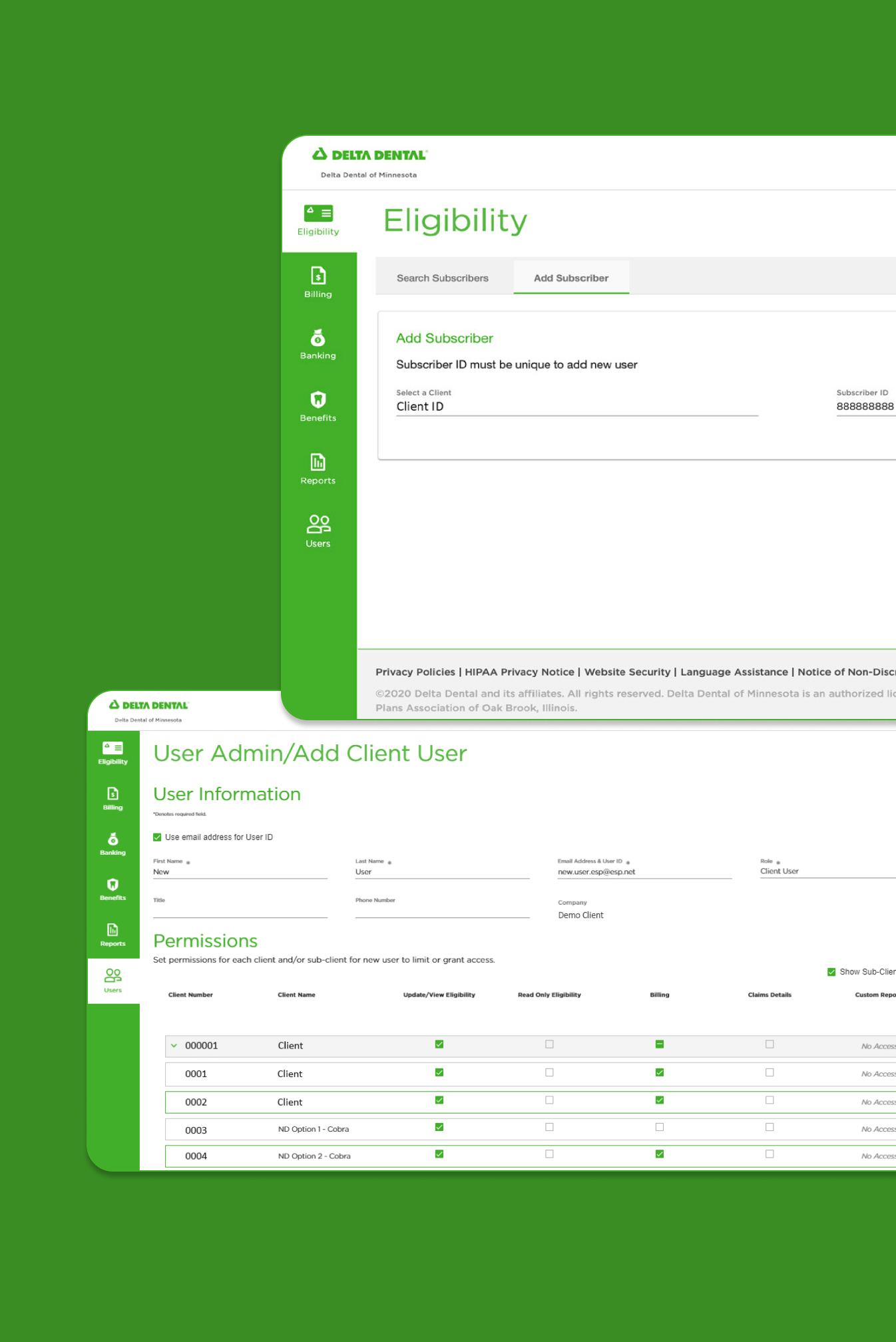Image resolution: width=896 pixels, height=1342 pixels.
Task: Toggle Update/View Eligibility for client 0001
Action: [x=439, y=1072]
